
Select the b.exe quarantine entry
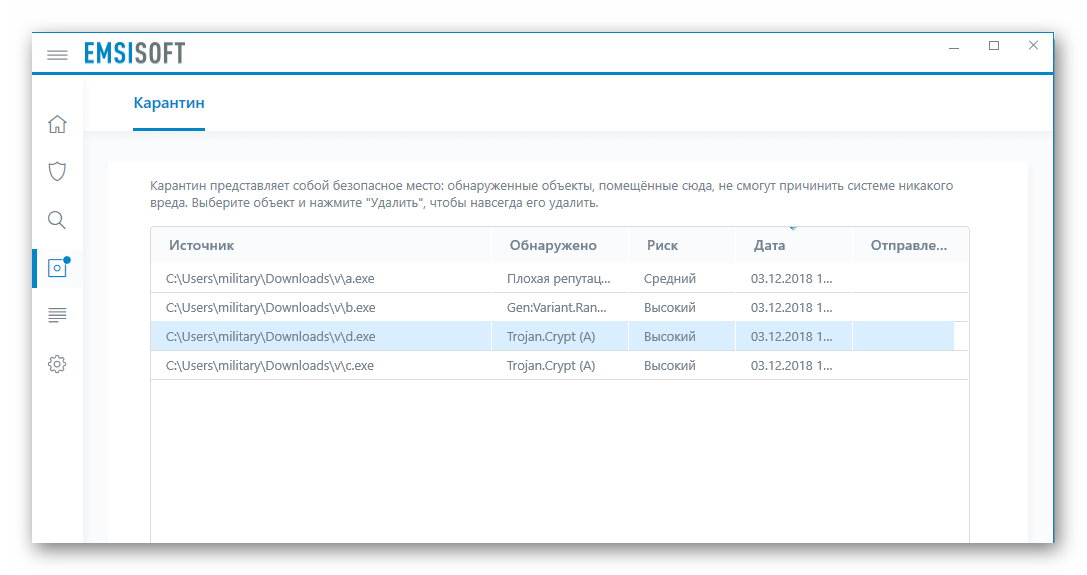coord(559,307)
